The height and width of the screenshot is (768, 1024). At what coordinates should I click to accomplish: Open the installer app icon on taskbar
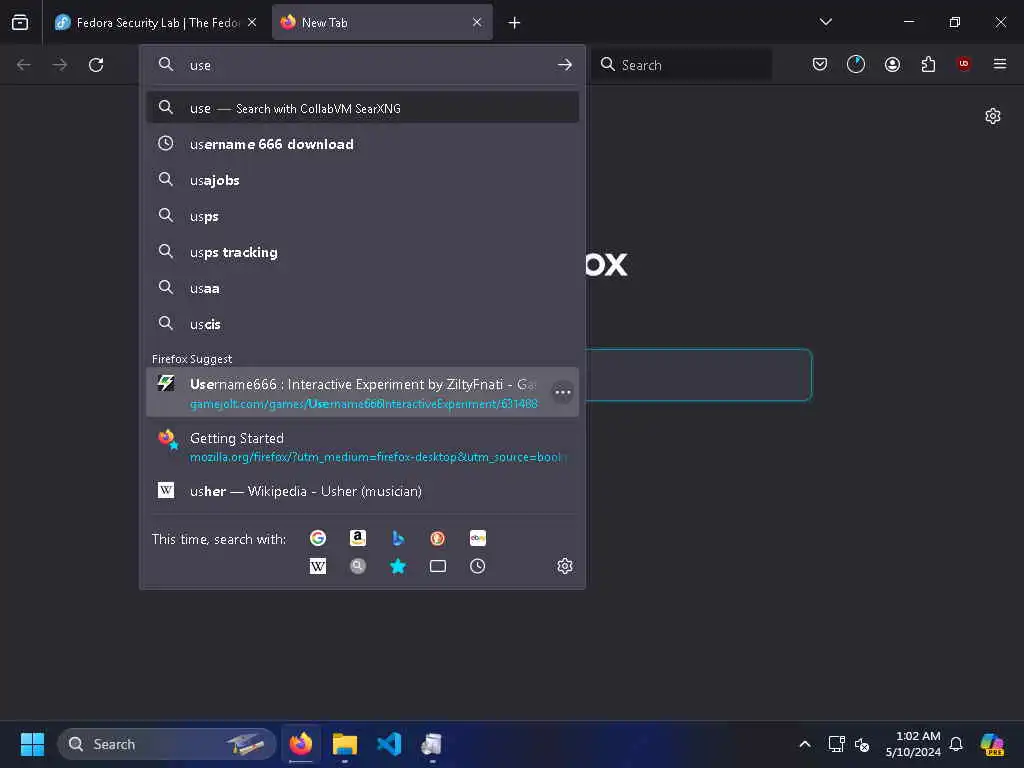(x=432, y=744)
